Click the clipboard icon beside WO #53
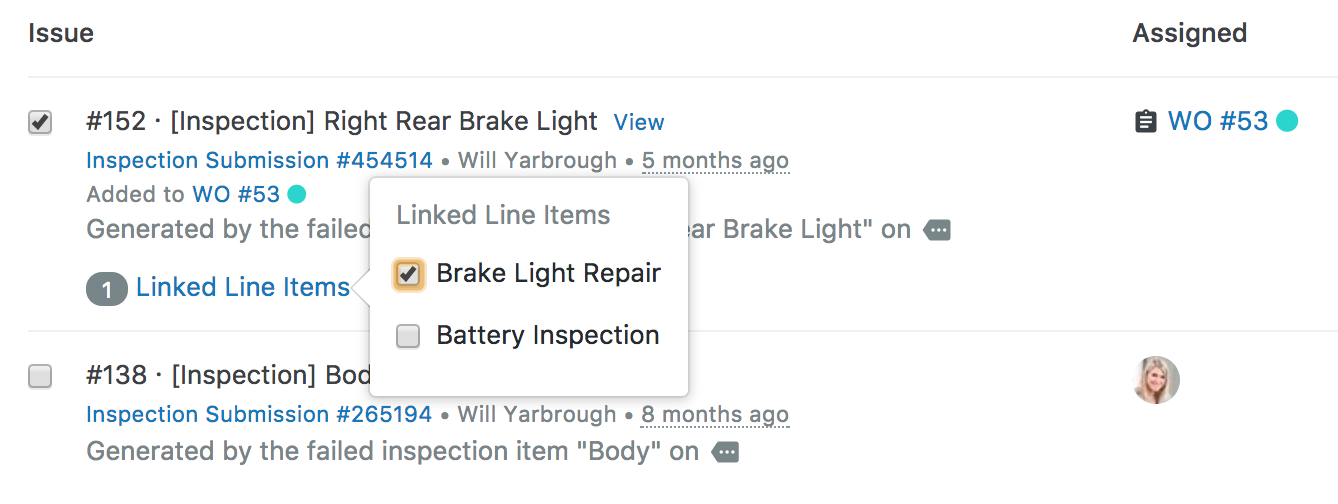1338x504 pixels. point(1145,122)
